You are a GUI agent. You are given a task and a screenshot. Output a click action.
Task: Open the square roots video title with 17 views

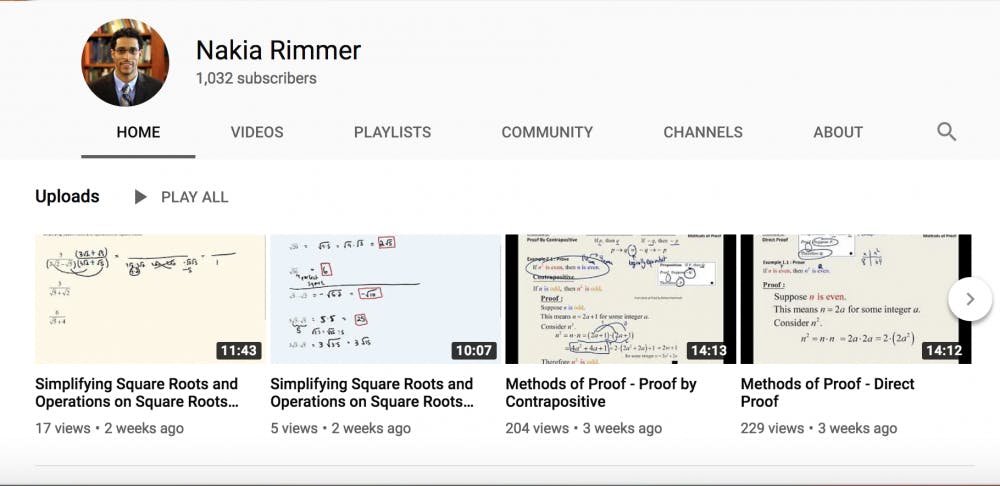point(137,393)
